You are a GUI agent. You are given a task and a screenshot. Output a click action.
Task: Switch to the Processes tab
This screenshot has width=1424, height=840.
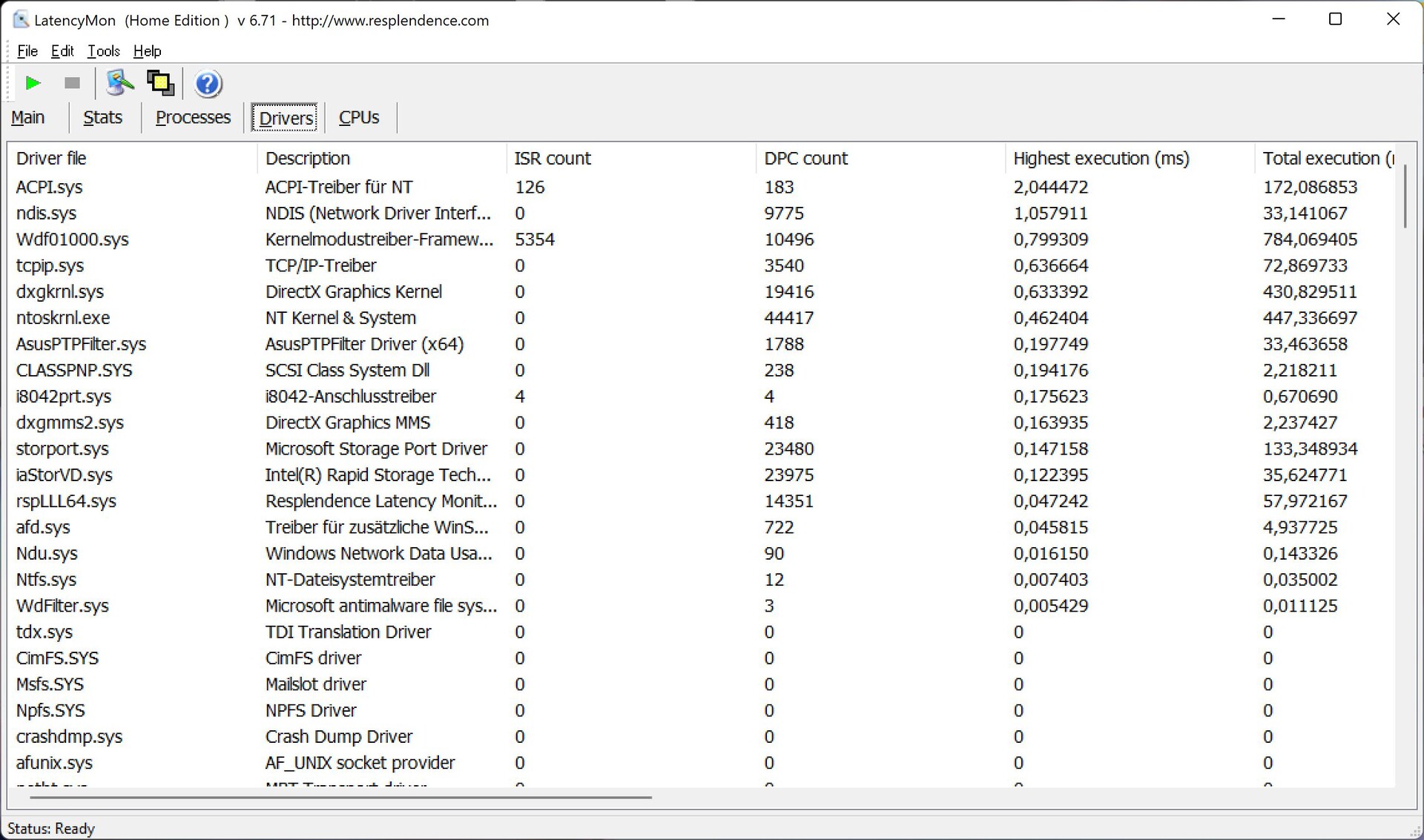pyautogui.click(x=193, y=118)
